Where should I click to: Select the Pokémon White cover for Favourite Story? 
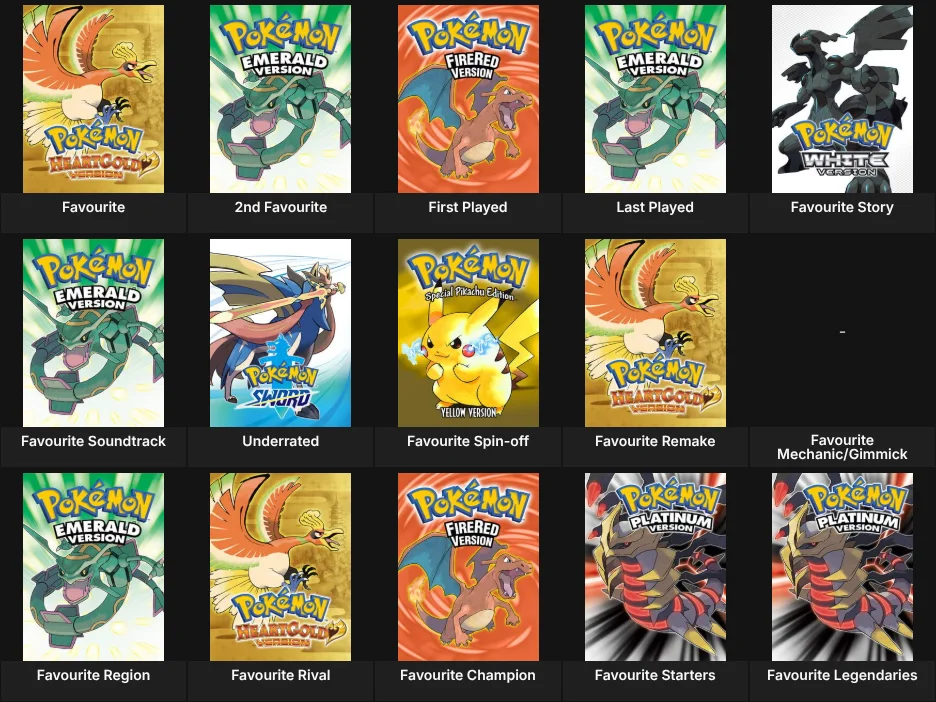click(842, 99)
